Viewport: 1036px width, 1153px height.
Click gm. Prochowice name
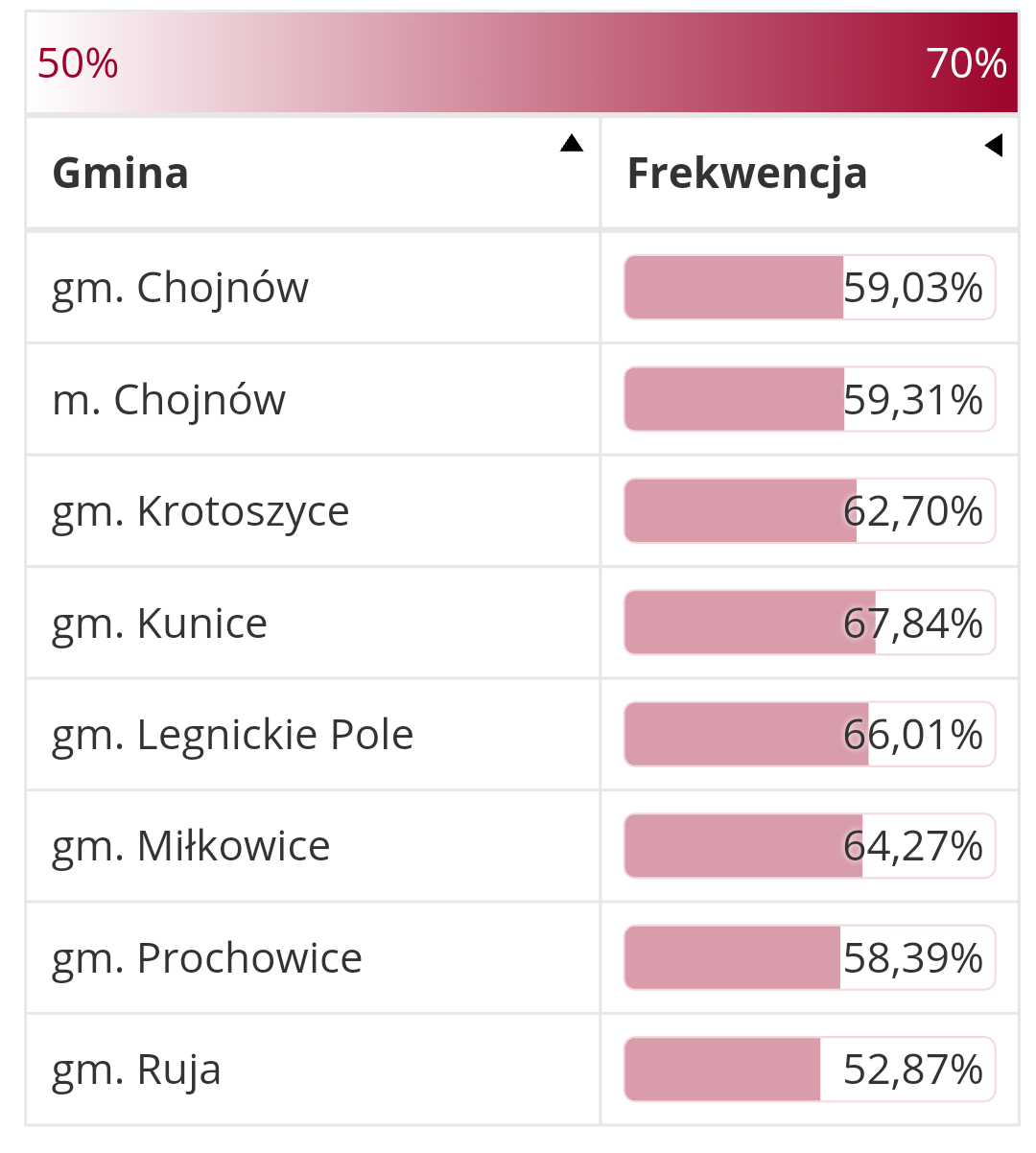click(207, 958)
